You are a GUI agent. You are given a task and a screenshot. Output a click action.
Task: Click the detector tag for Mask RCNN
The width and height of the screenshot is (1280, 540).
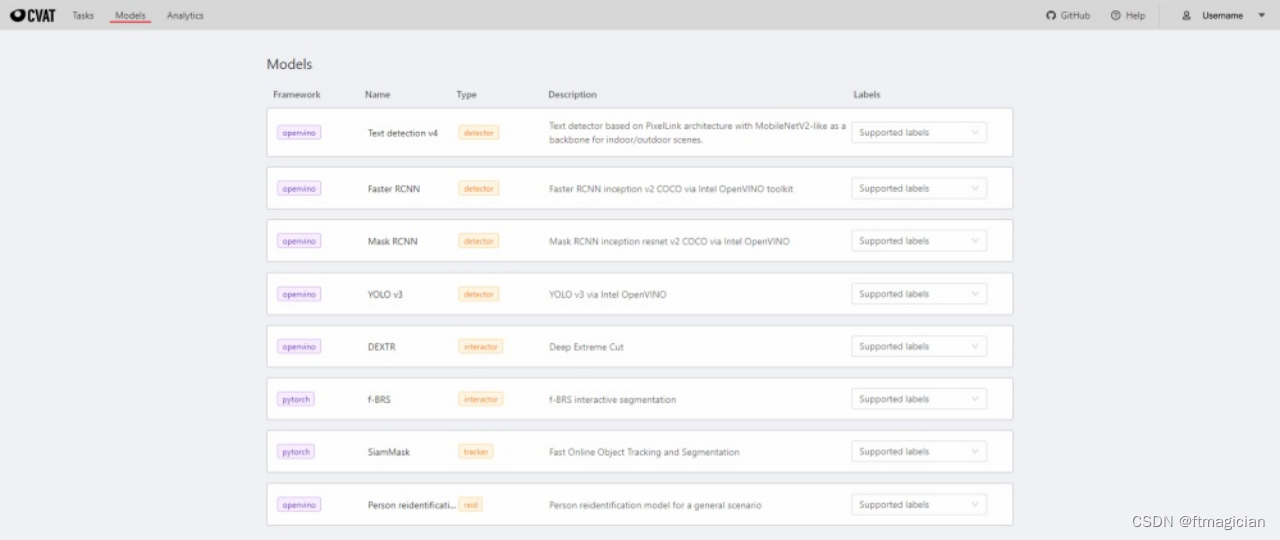click(479, 241)
